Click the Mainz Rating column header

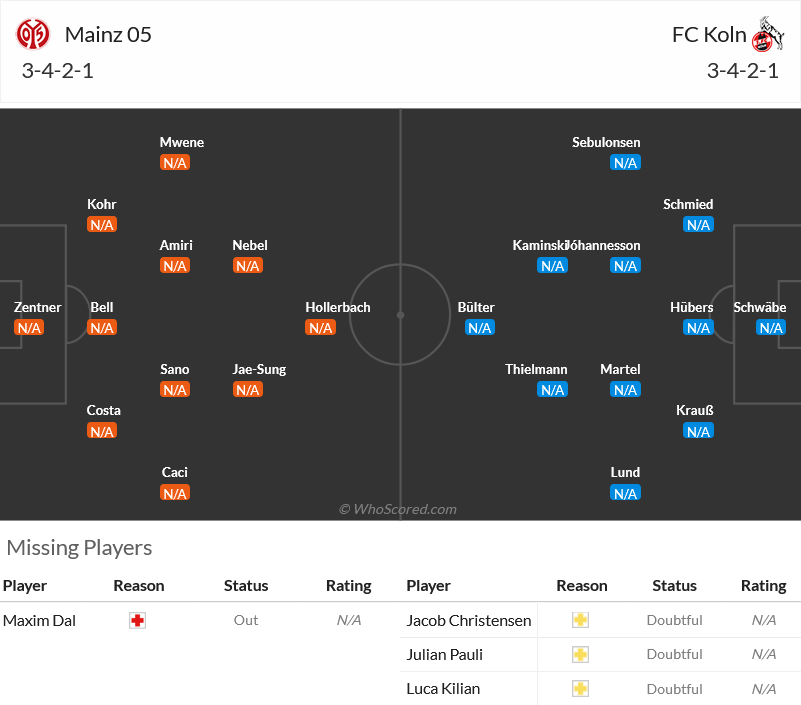point(348,585)
